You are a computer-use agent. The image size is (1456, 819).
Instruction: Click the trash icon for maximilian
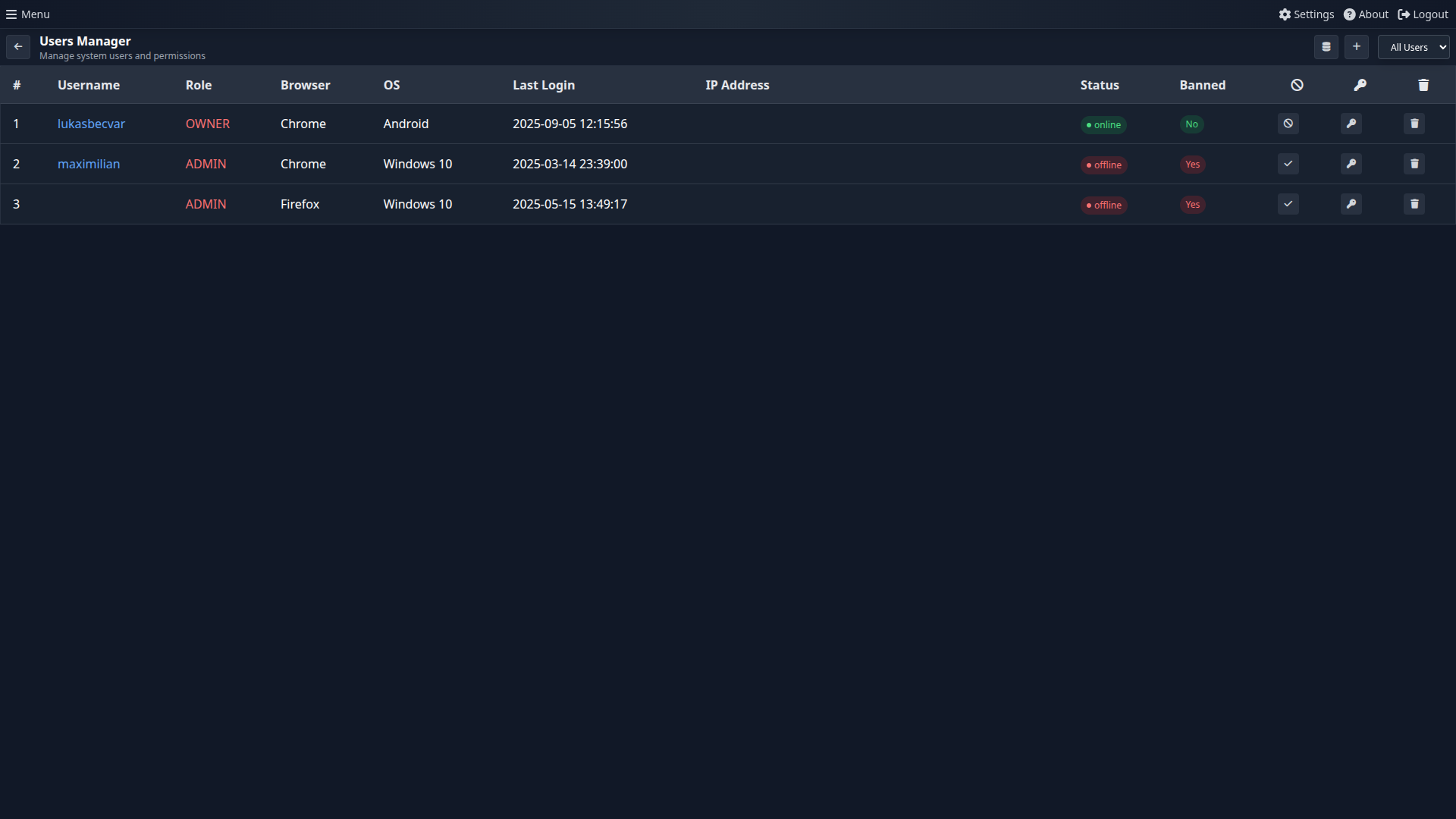1414,164
